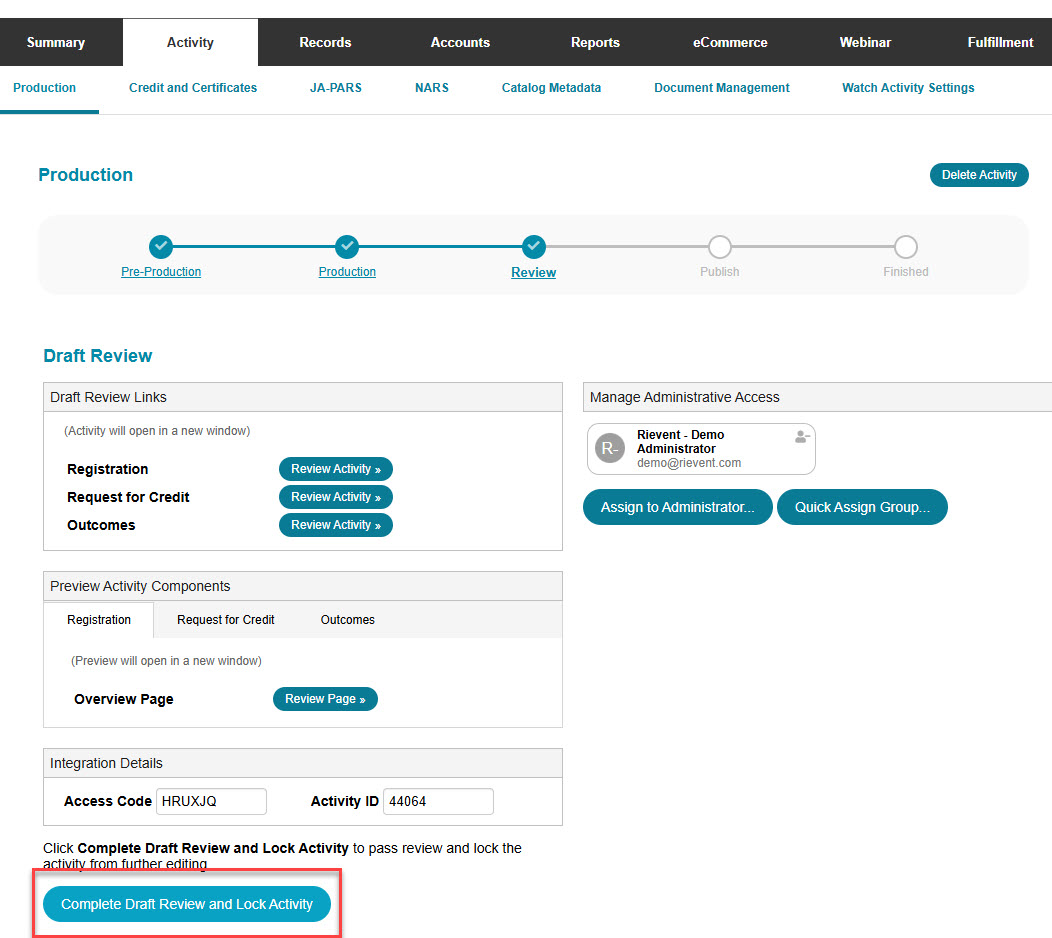Screen dimensions: 1052x938
Task: Open the Reports tab
Action: click(595, 42)
